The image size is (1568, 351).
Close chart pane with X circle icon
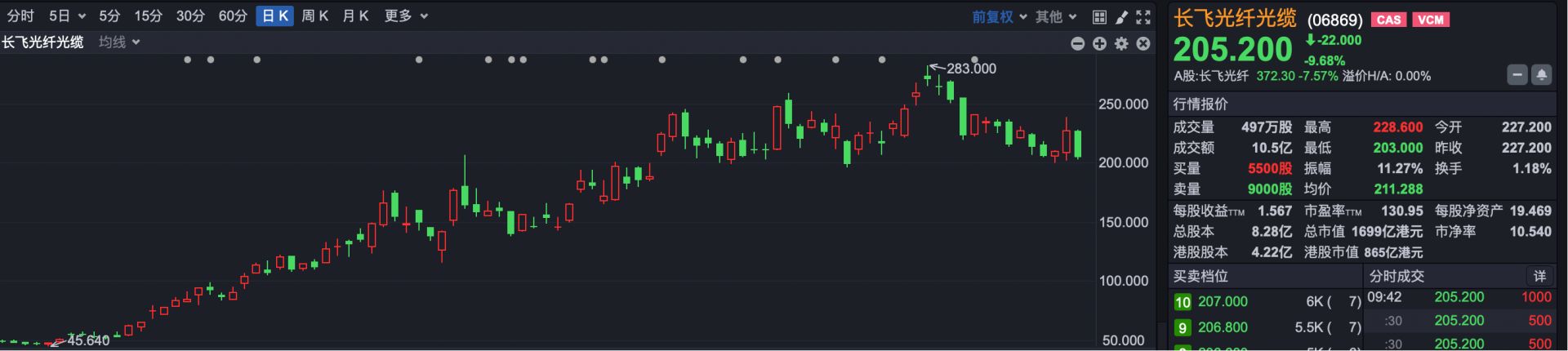pyautogui.click(x=1143, y=43)
